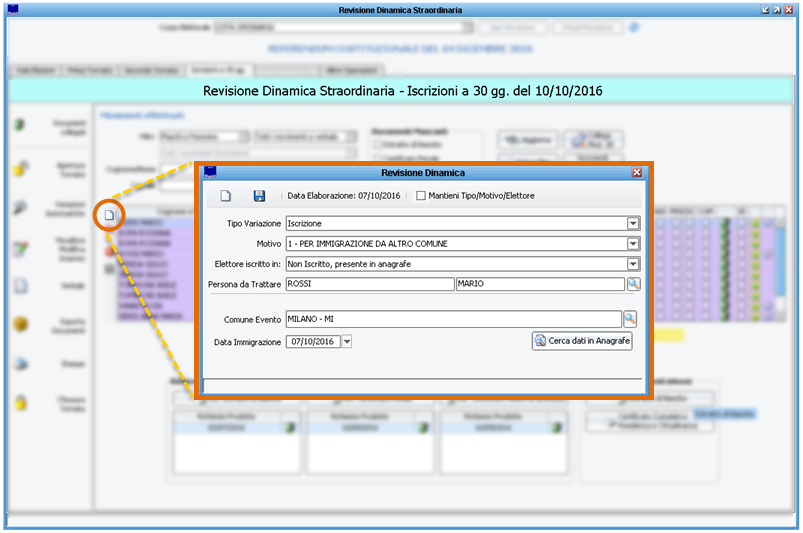
Task: Save the record with the floppy disk icon
Action: pyautogui.click(x=260, y=196)
